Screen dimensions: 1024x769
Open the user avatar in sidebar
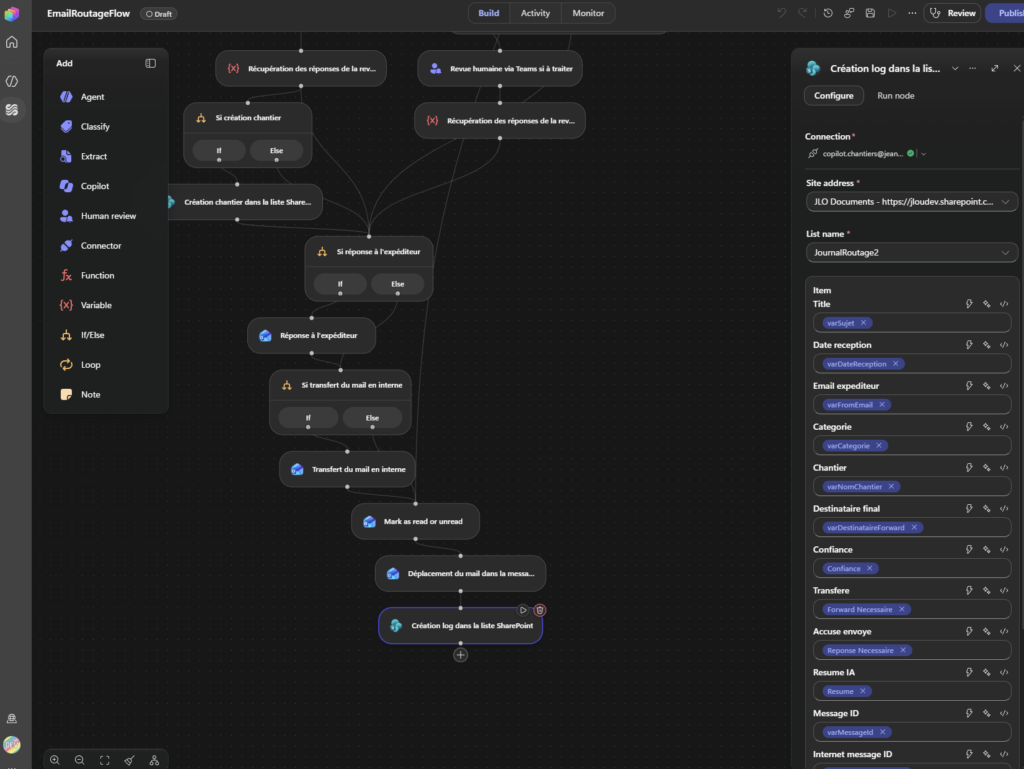[x=12, y=745]
